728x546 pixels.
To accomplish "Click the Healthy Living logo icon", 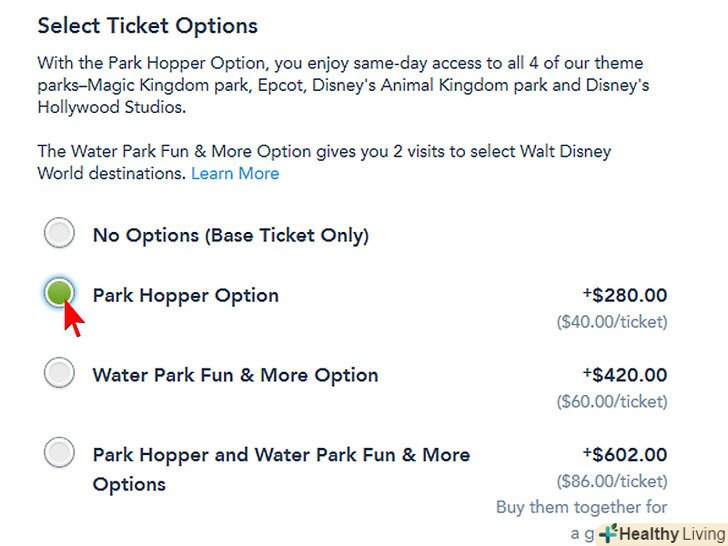I will point(609,534).
